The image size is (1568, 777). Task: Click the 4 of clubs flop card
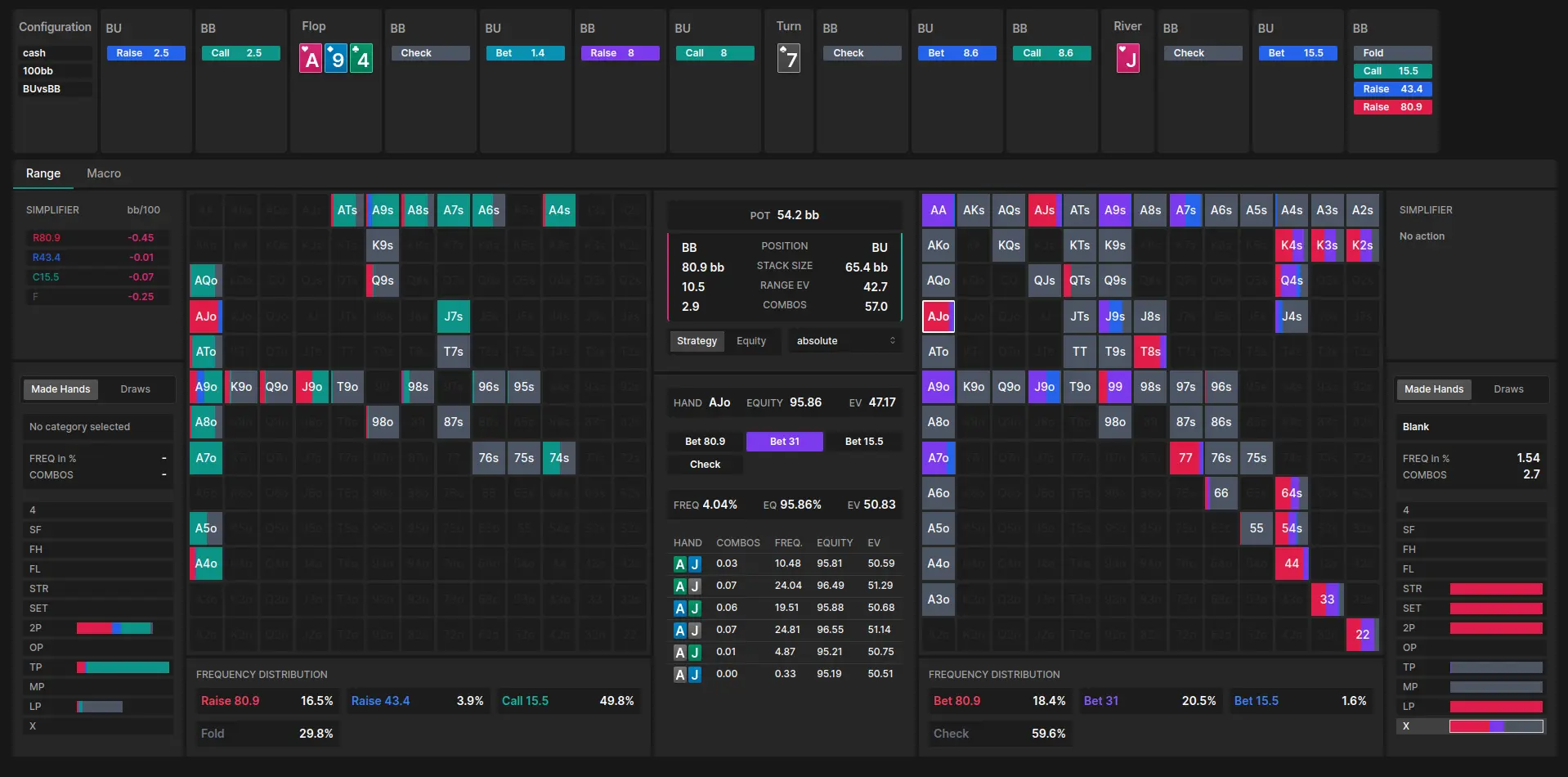pos(361,58)
